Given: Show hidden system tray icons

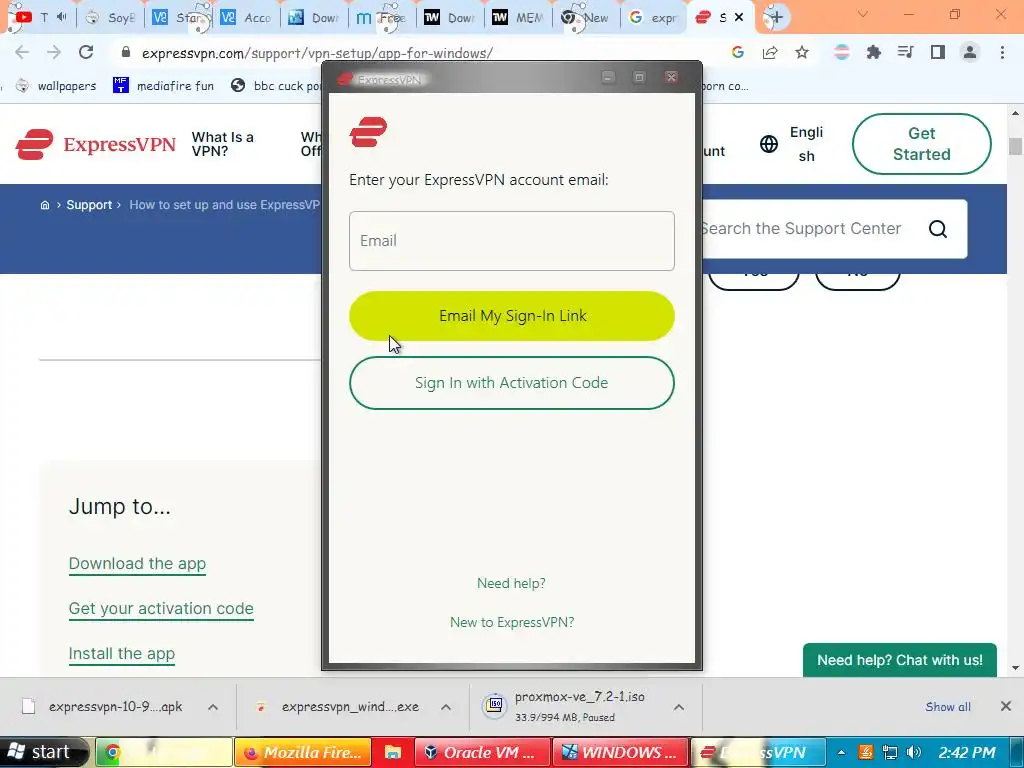Looking at the screenshot, I should click(841, 752).
